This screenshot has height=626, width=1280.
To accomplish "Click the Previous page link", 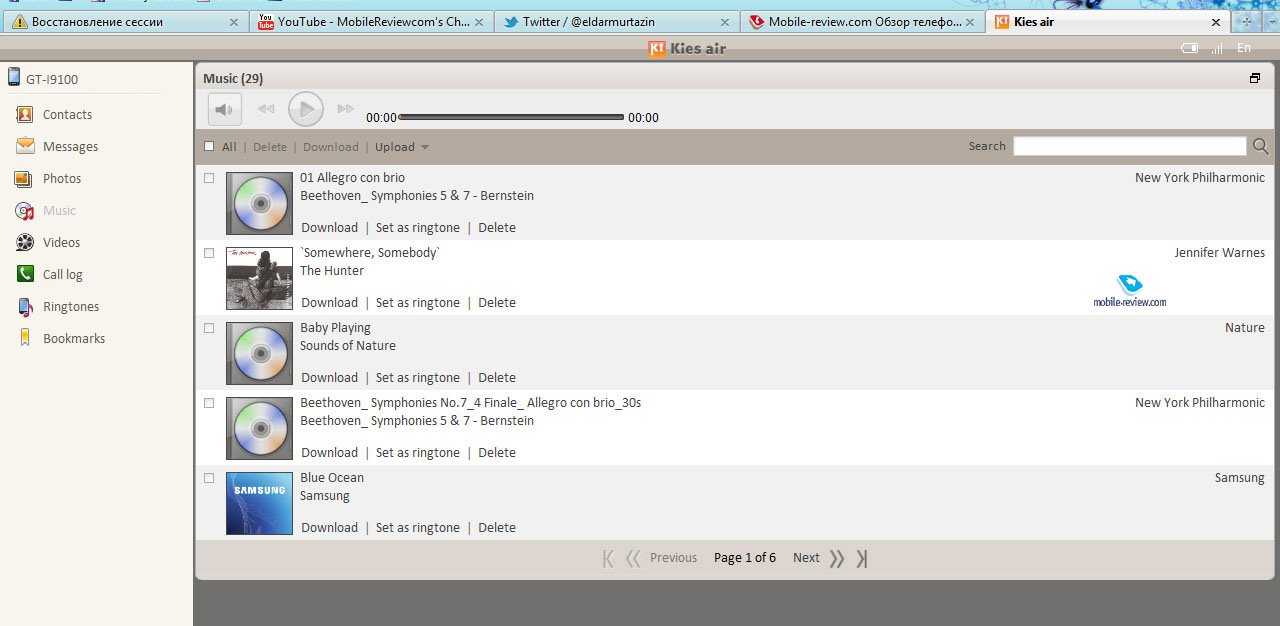I will click(673, 558).
